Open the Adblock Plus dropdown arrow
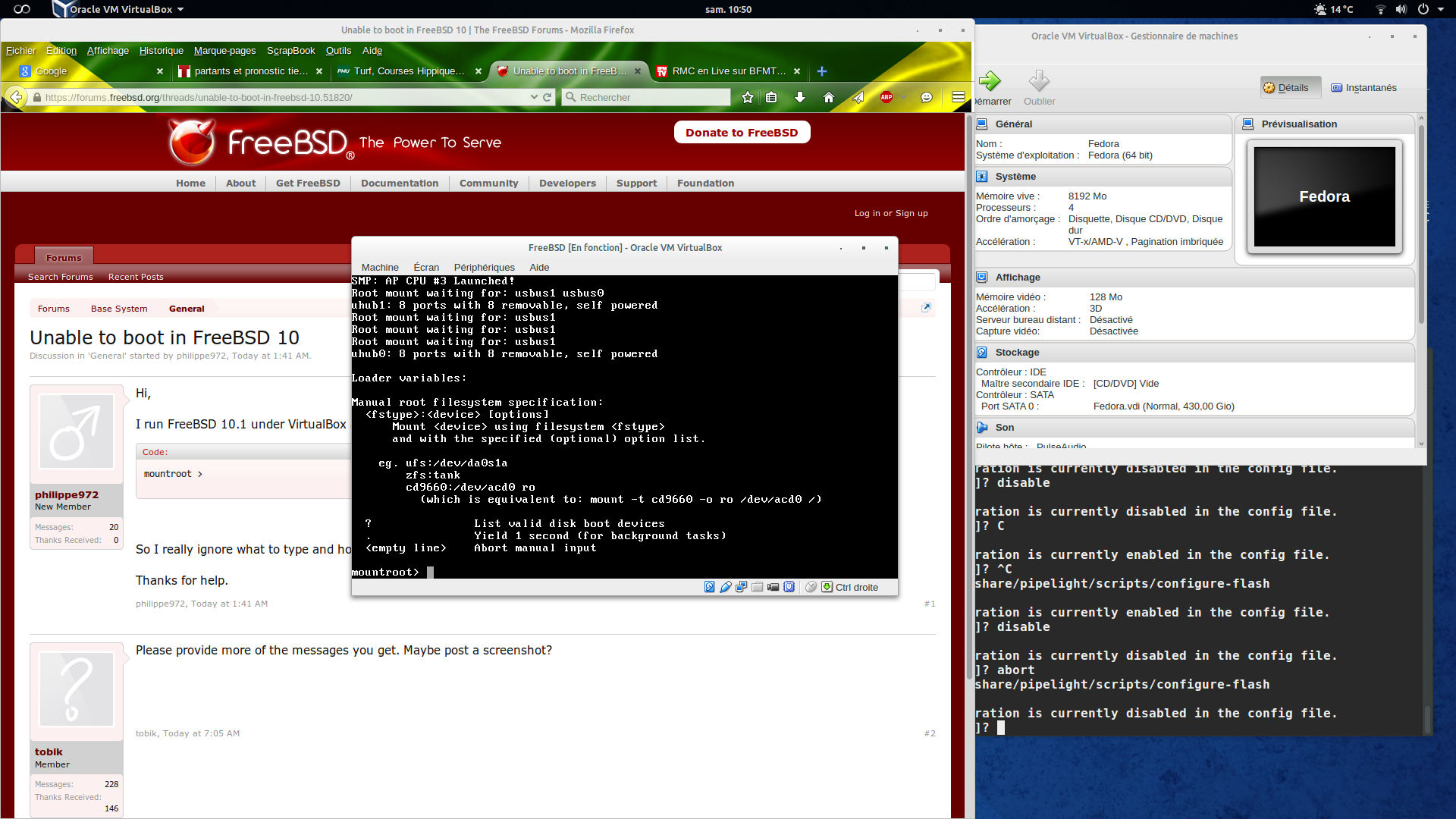This screenshot has height=819, width=1456. [902, 97]
